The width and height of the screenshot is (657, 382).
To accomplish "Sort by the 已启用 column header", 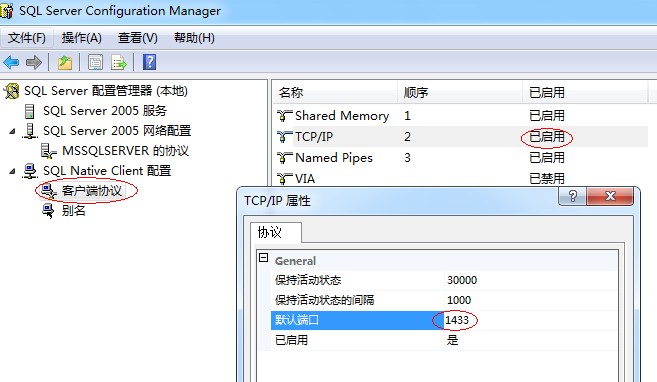I will (x=585, y=92).
